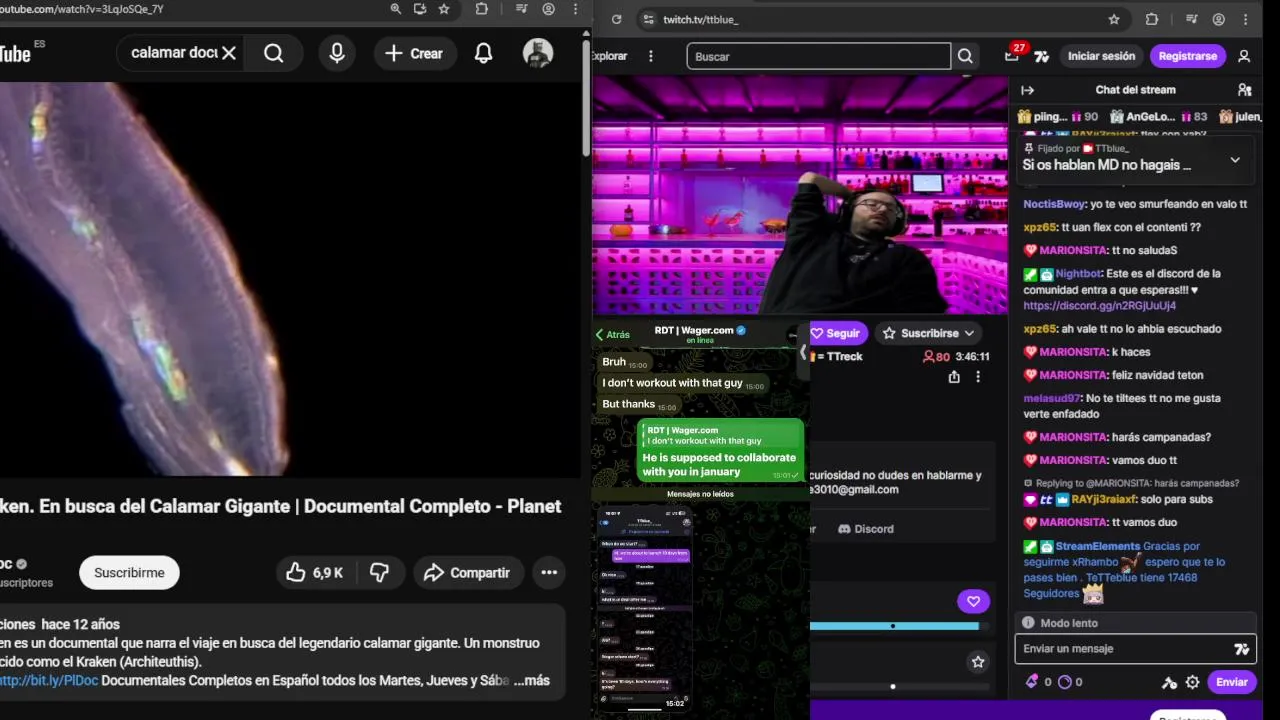Click the Suscribirme button on YouTube

pos(129,572)
